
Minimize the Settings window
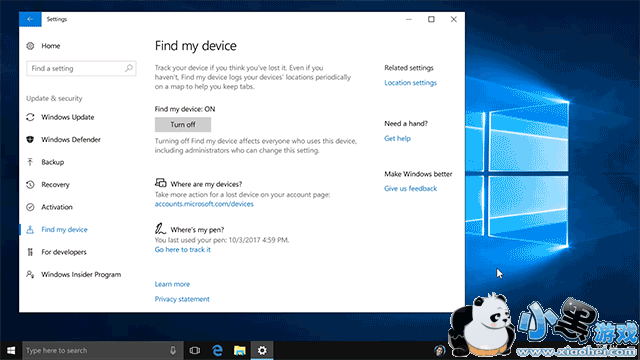click(409, 19)
